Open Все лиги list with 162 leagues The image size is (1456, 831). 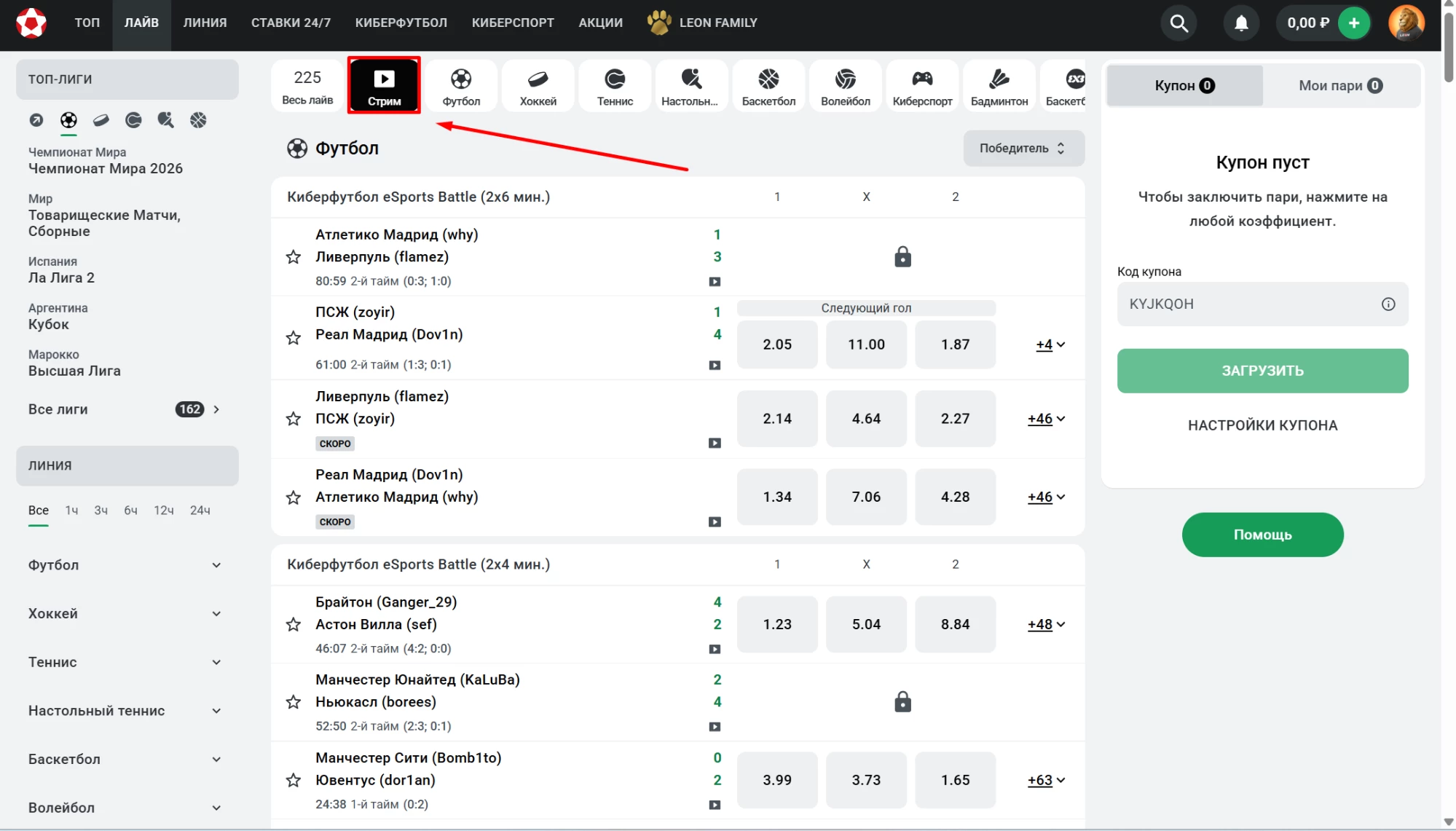pyautogui.click(x=125, y=409)
